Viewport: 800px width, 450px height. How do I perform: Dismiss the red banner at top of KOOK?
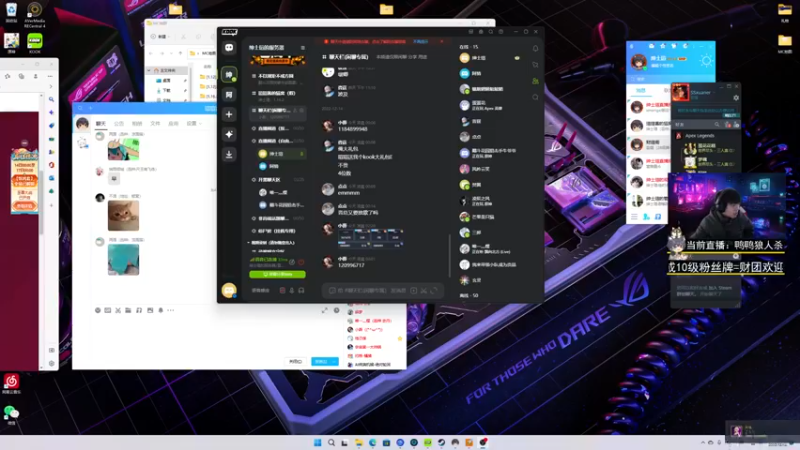click(x=442, y=41)
